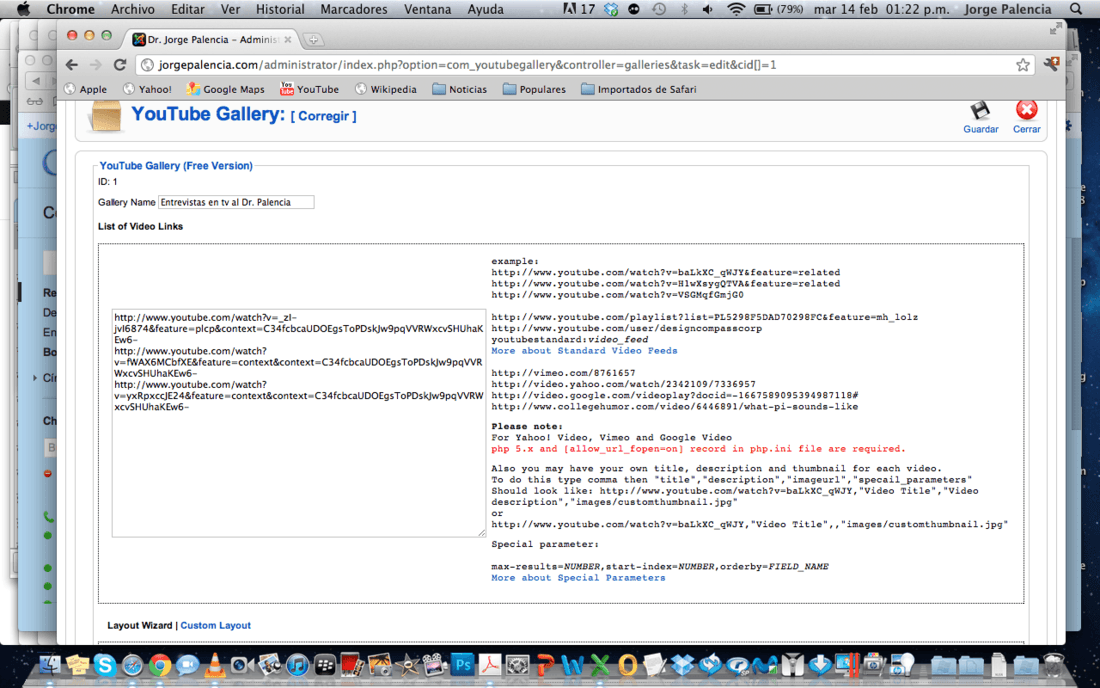Open the Ventana menu
Screen dimensions: 1100x688
click(427, 9)
